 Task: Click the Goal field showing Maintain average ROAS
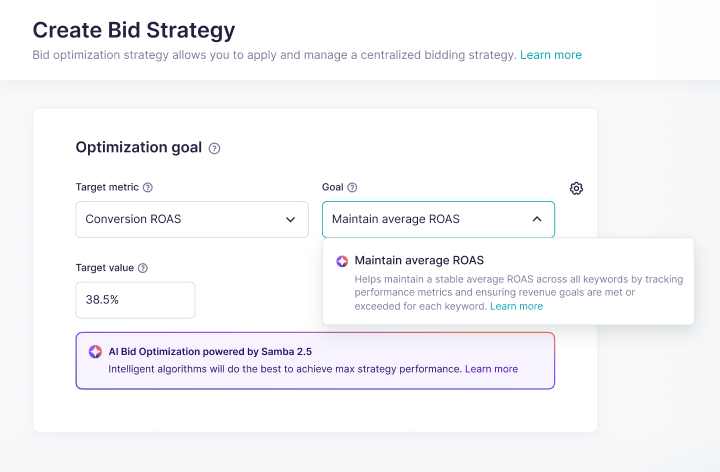coord(420,219)
